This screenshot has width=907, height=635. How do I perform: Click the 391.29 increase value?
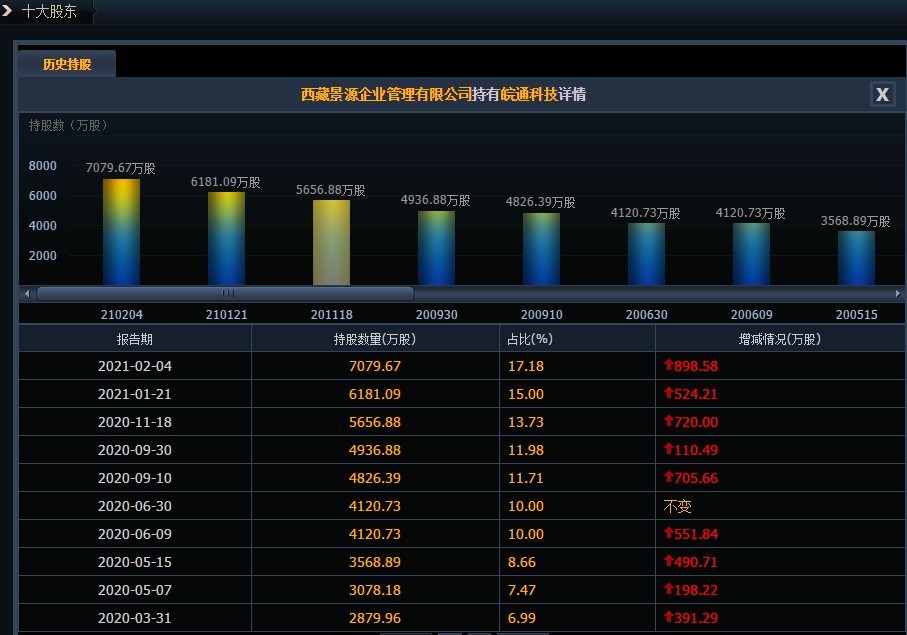tap(691, 618)
